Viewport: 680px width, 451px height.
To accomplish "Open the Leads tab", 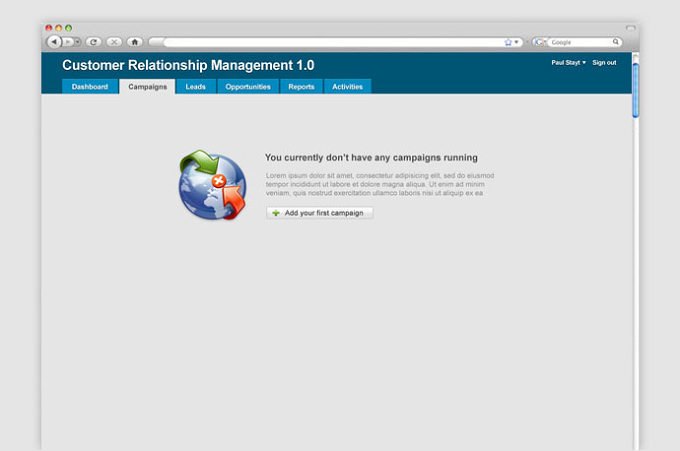I will pos(196,86).
